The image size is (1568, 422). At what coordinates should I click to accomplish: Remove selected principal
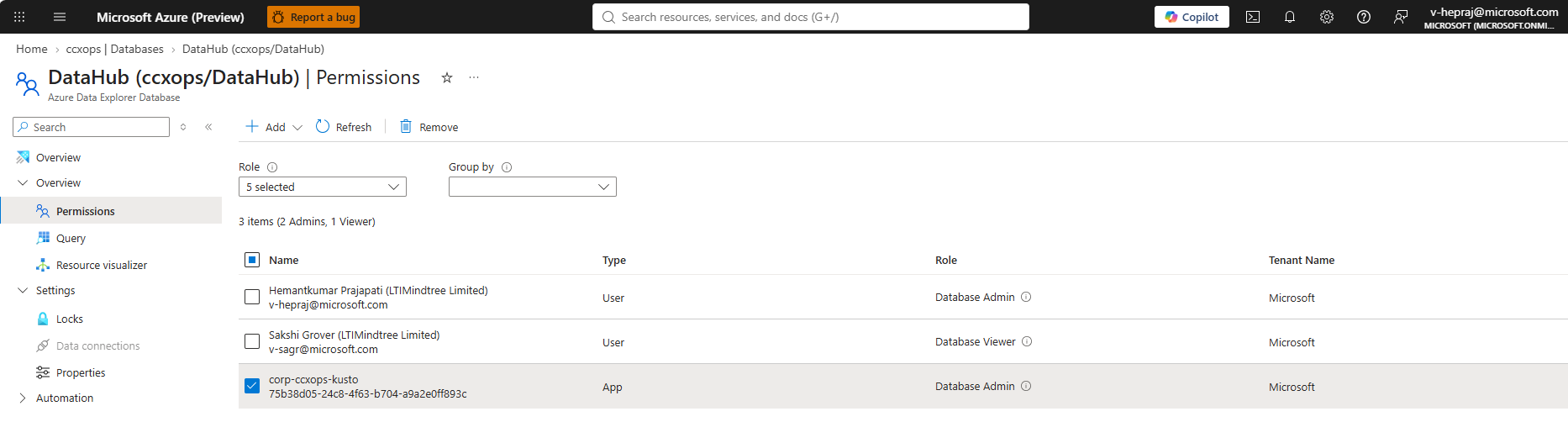point(429,127)
